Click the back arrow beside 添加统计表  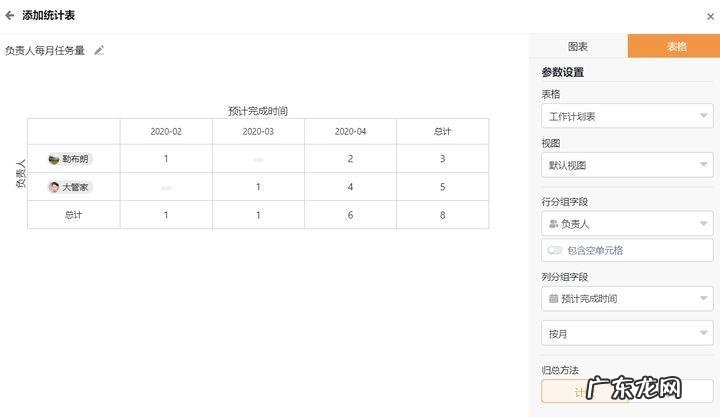pyautogui.click(x=10, y=16)
